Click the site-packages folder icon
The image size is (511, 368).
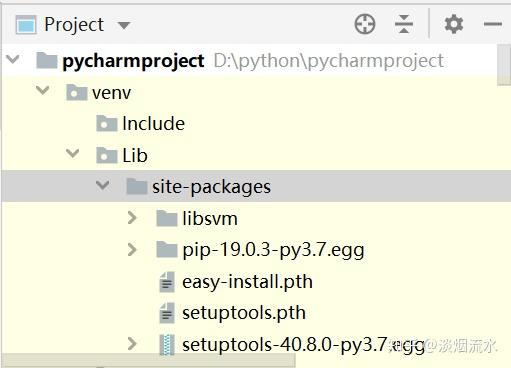pos(137,186)
